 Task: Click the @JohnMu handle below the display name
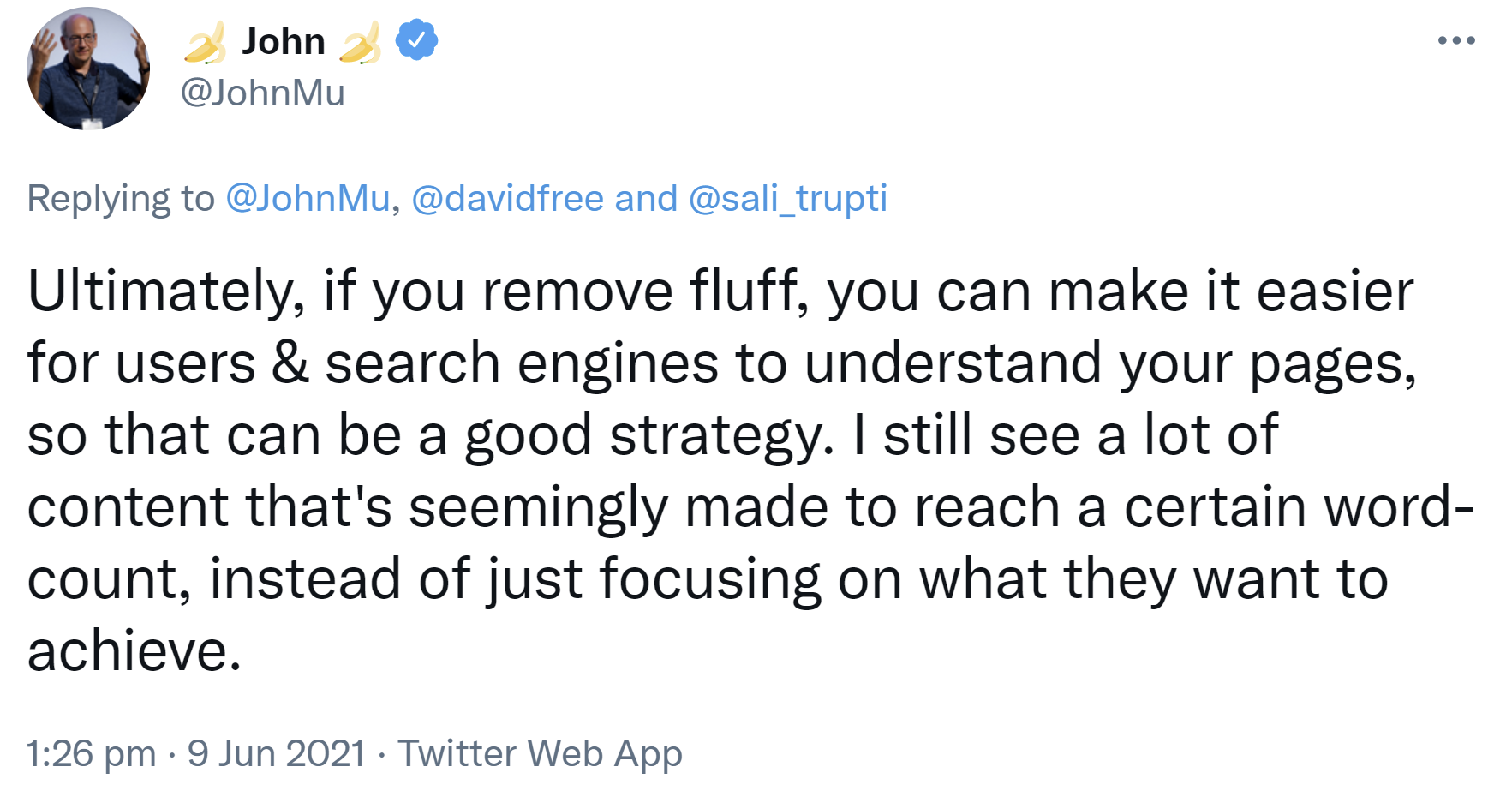pos(262,93)
